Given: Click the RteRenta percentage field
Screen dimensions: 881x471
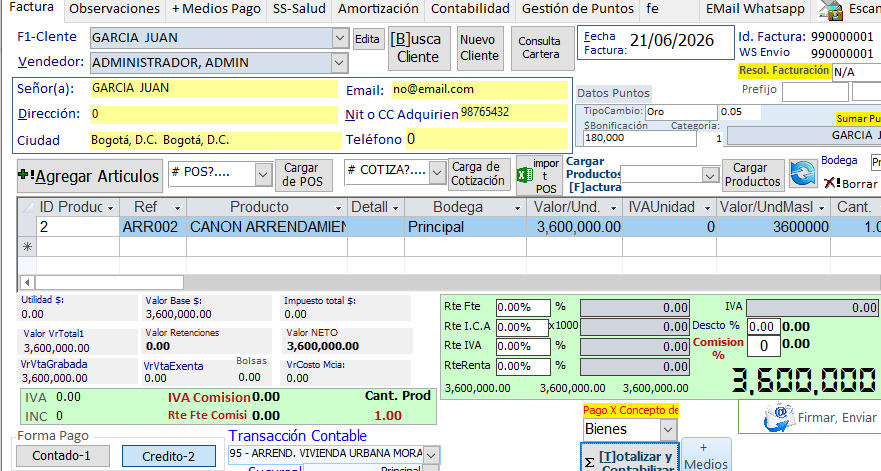Looking at the screenshot, I should (523, 366).
